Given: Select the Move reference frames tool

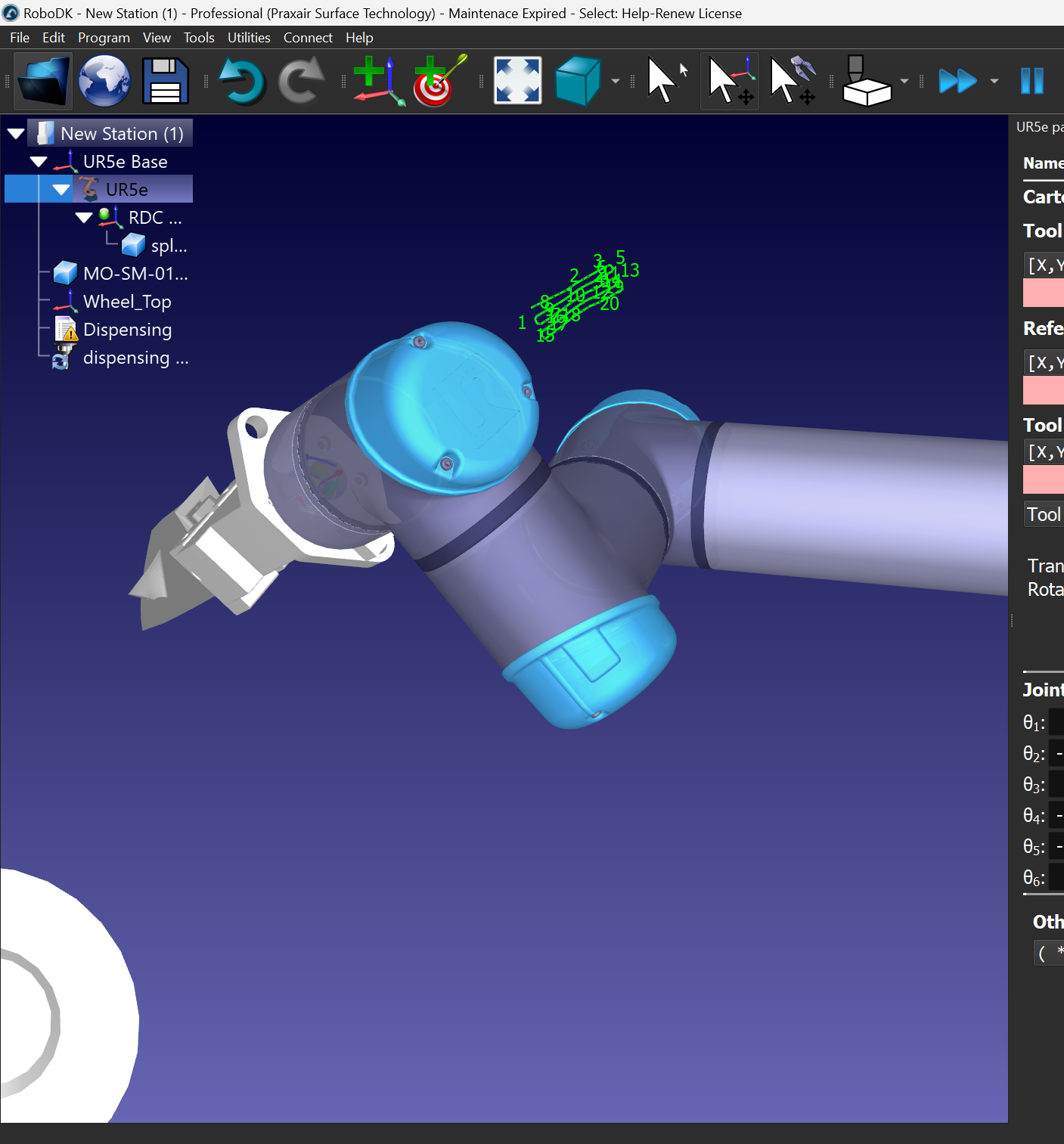Looking at the screenshot, I should 729,81.
